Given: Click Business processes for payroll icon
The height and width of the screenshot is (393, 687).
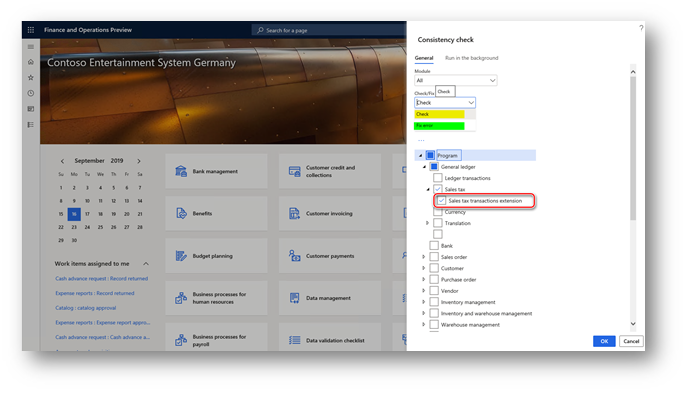Looking at the screenshot, I should [181, 340].
